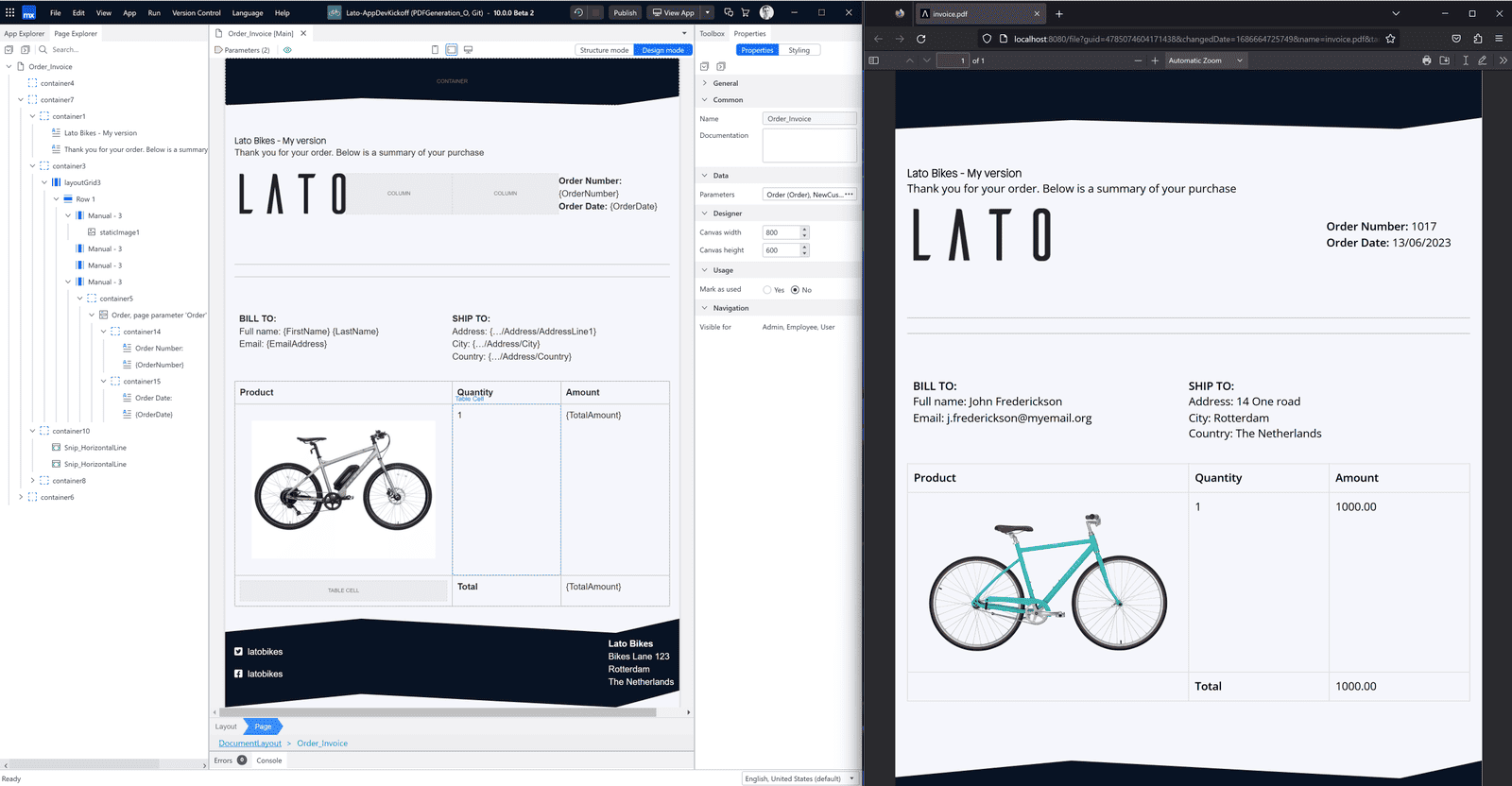Click the search magnifier in Page Explorer

click(43, 49)
